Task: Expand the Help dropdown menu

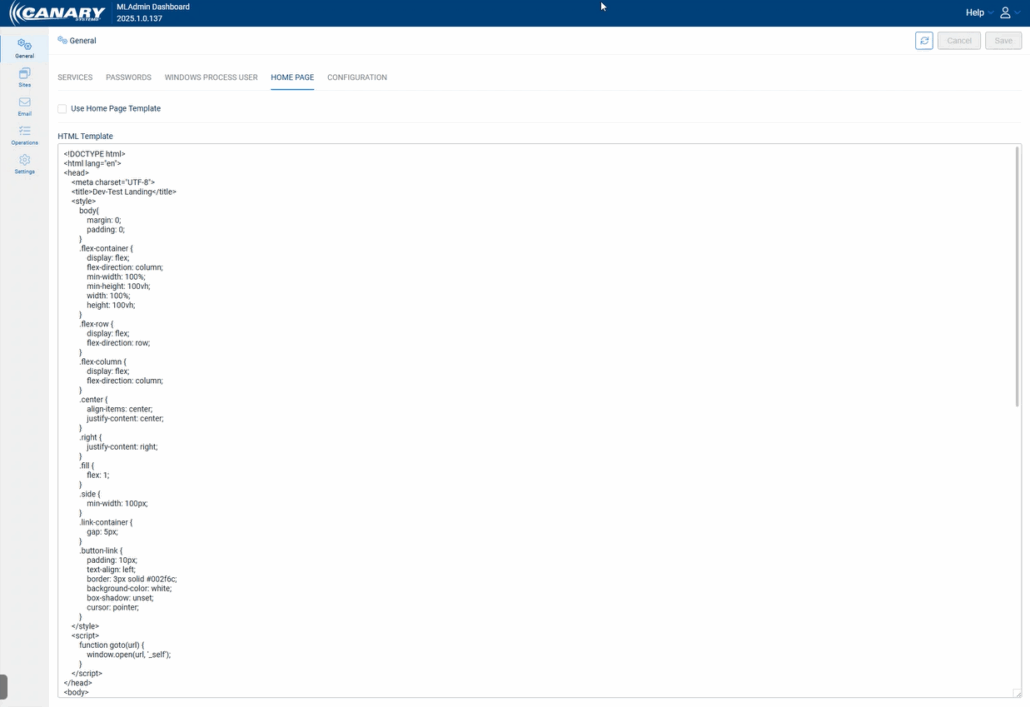Action: point(974,13)
